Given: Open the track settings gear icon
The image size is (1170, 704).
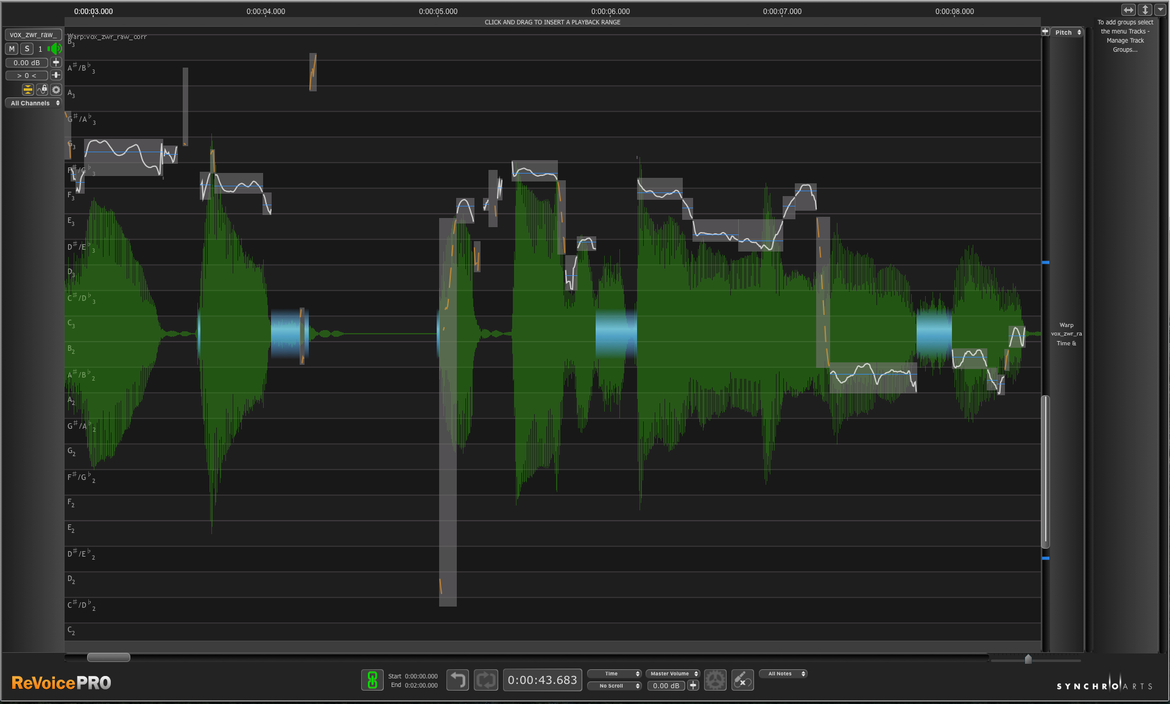Looking at the screenshot, I should pos(56,90).
